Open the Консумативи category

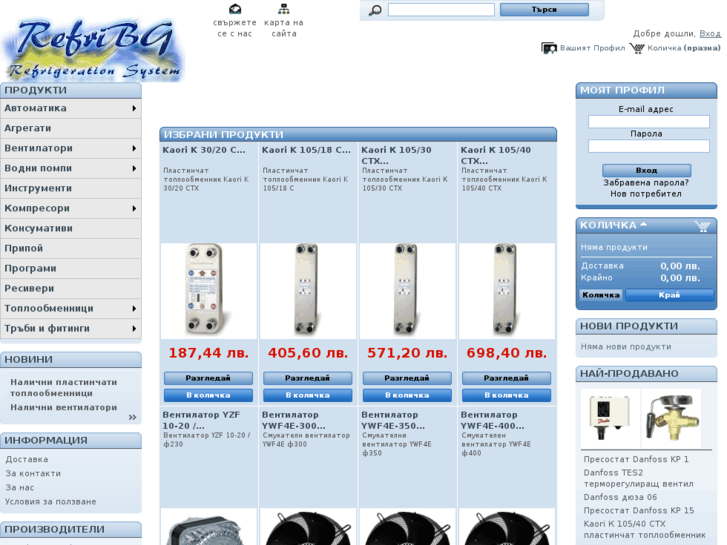tap(71, 228)
